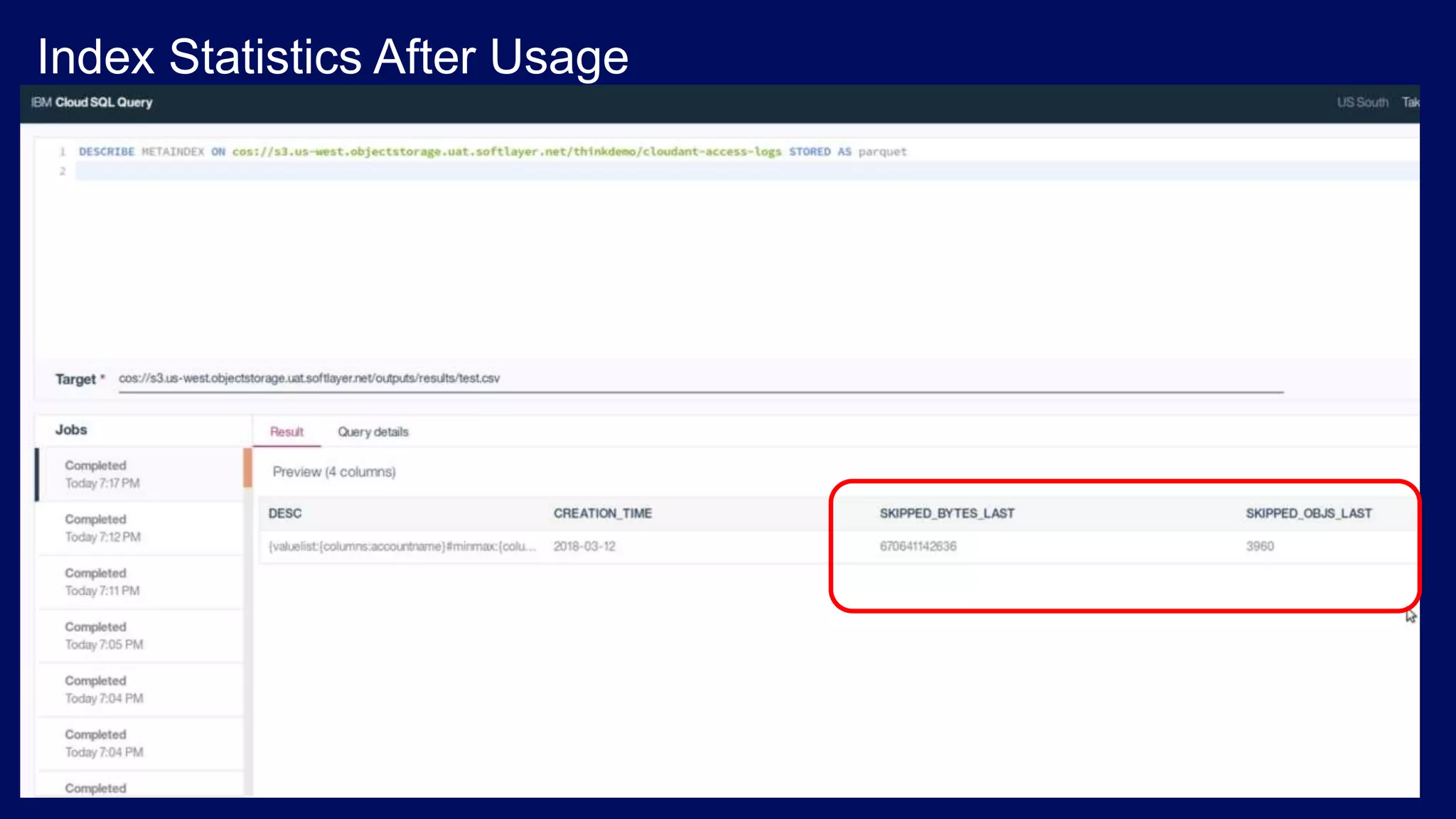
Task: Click the empty editor line 2
Action: coord(746,171)
